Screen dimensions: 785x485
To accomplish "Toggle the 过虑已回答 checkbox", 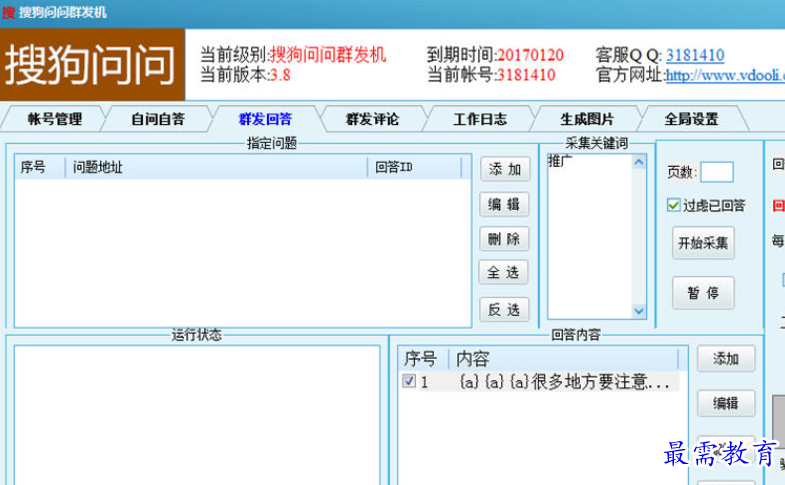I will point(674,205).
